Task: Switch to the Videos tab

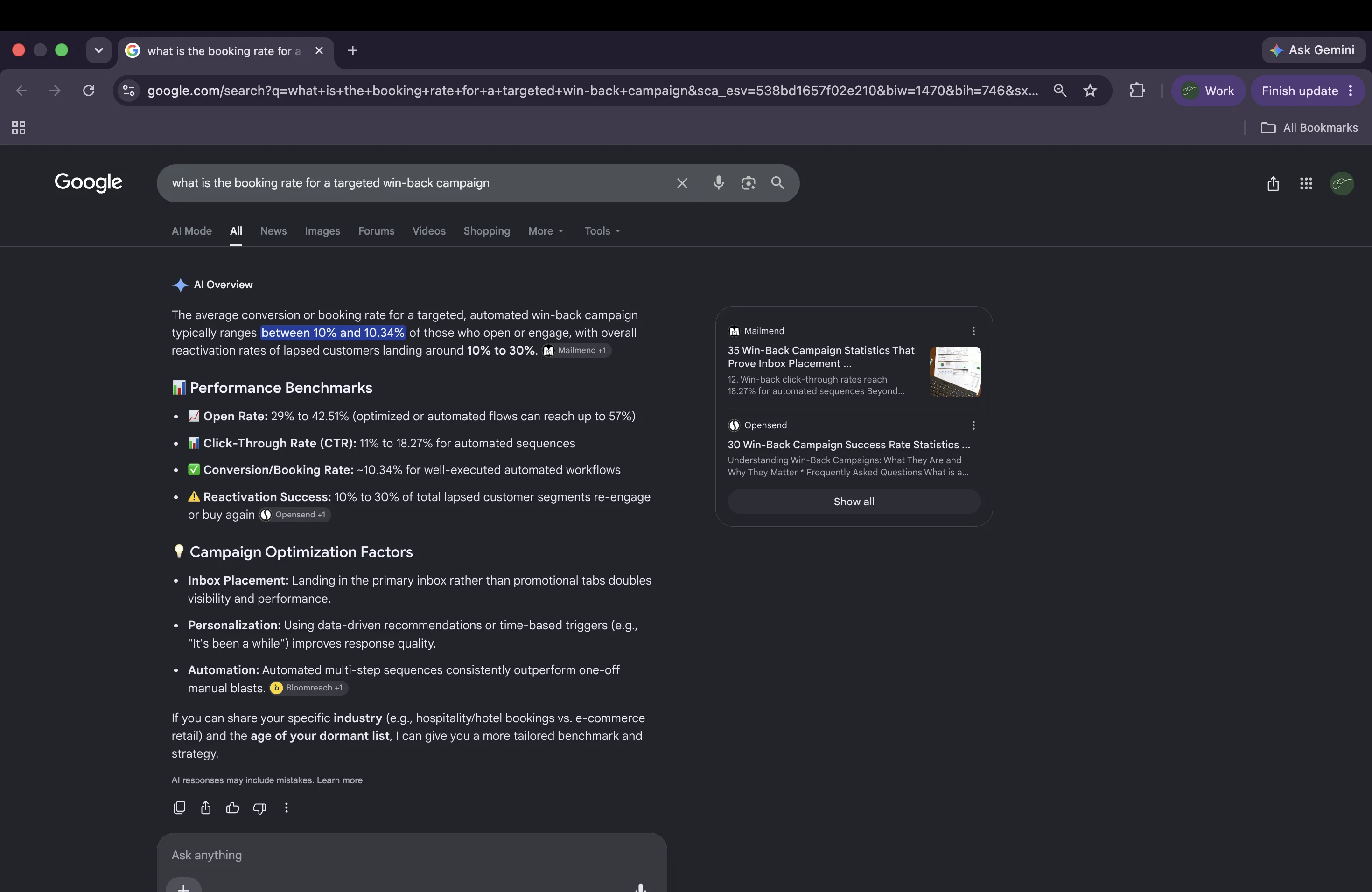Action: click(x=429, y=231)
